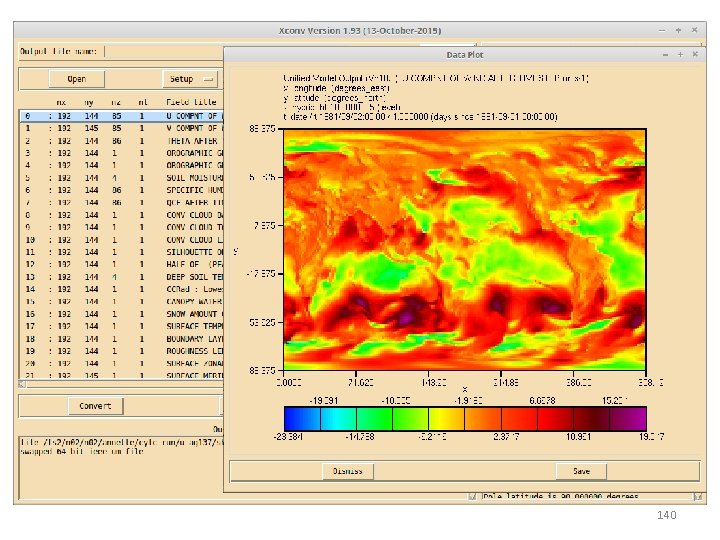This screenshot has height=540, width=720.
Task: Save the data plot
Action: [x=580, y=471]
